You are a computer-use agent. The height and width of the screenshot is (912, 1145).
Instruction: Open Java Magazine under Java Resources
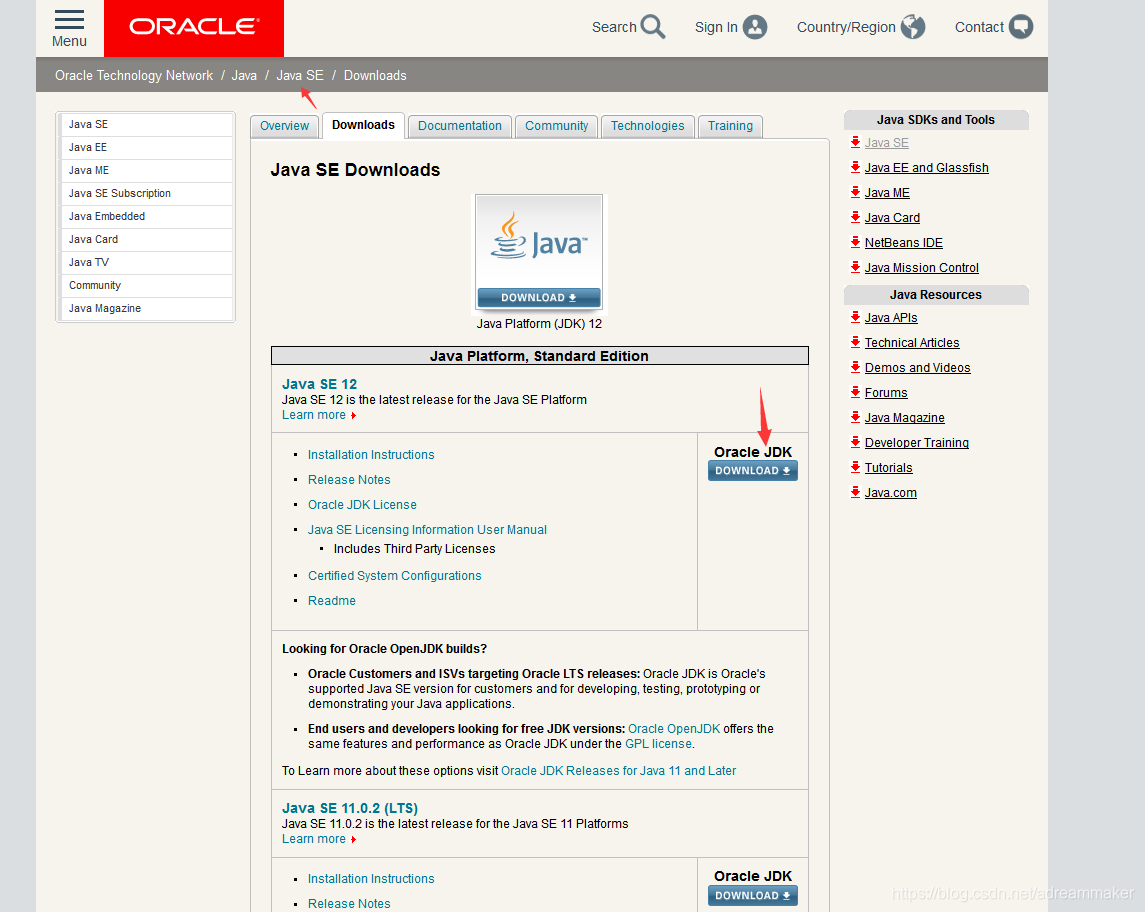click(905, 418)
